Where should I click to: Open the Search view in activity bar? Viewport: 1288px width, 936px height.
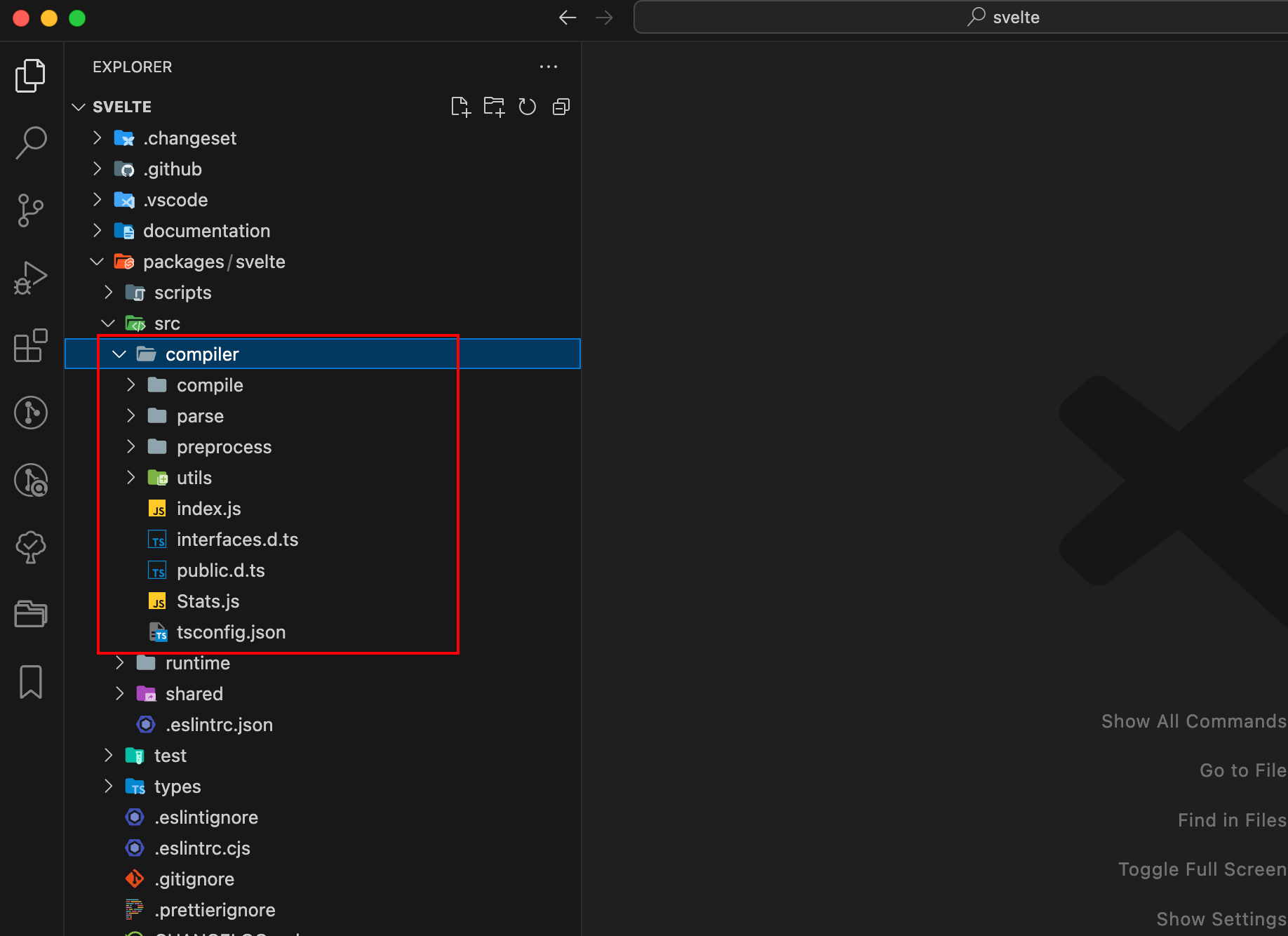[x=31, y=142]
